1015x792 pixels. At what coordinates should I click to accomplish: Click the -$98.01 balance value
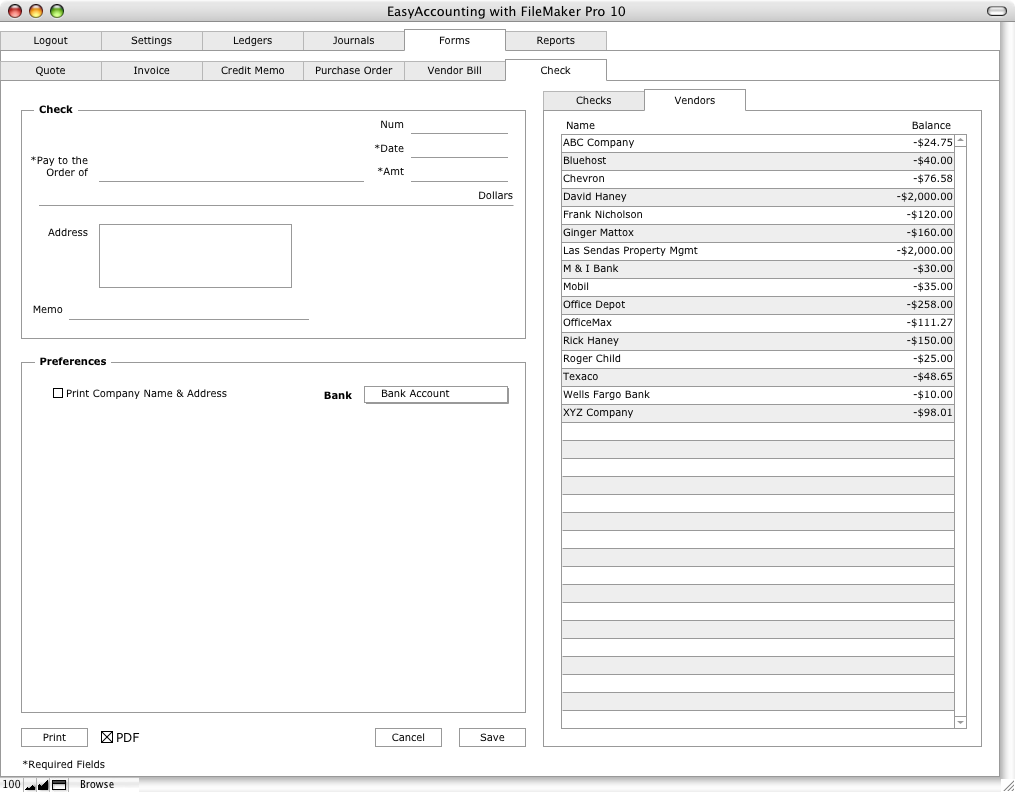point(933,413)
